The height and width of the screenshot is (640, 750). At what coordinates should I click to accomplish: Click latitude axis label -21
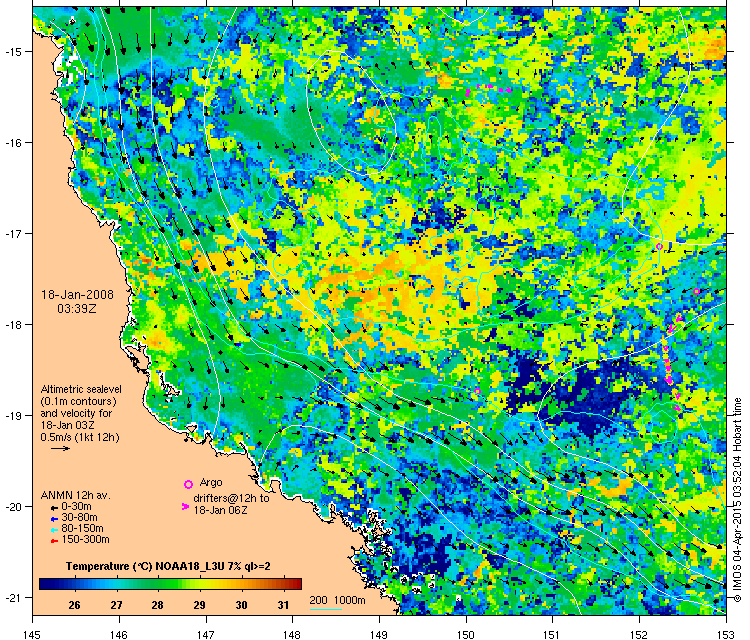click(x=12, y=597)
